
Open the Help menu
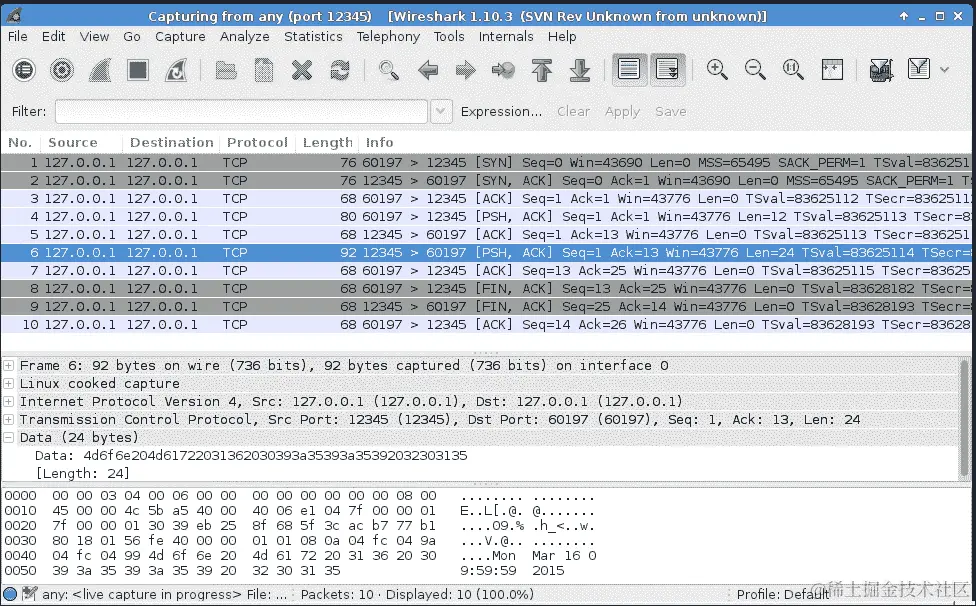click(562, 37)
